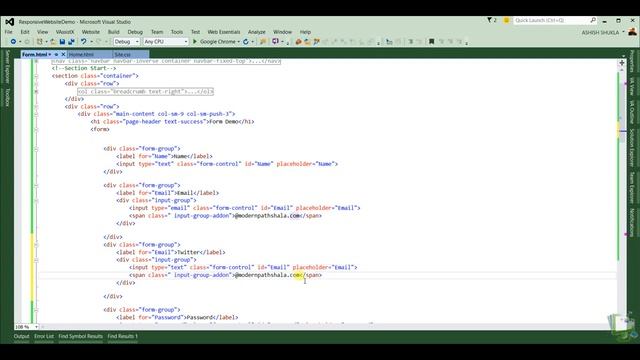
Task: Open the Solution Explorer side tab
Action: click(x=632, y=147)
